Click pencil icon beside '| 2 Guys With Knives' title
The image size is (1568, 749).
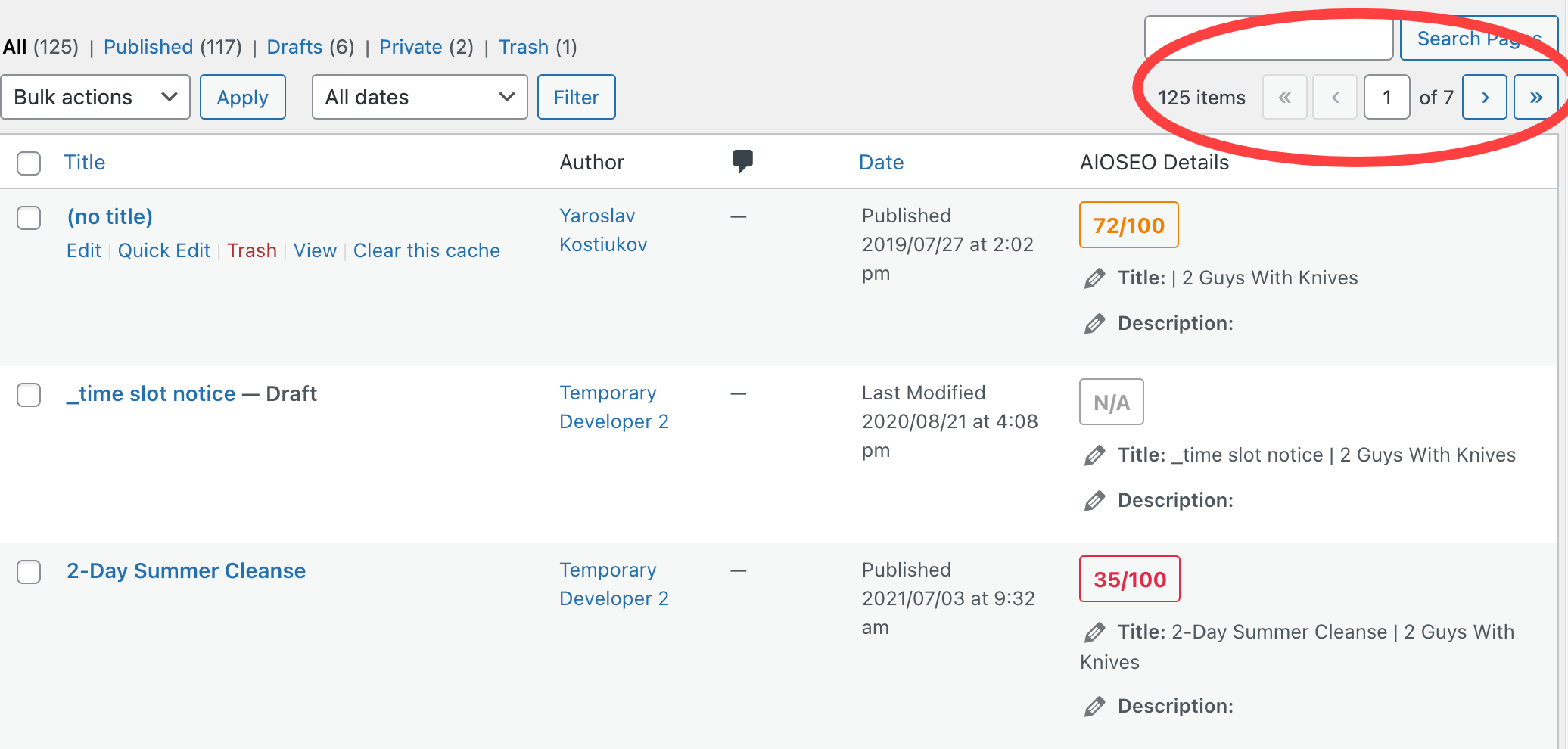click(1094, 278)
